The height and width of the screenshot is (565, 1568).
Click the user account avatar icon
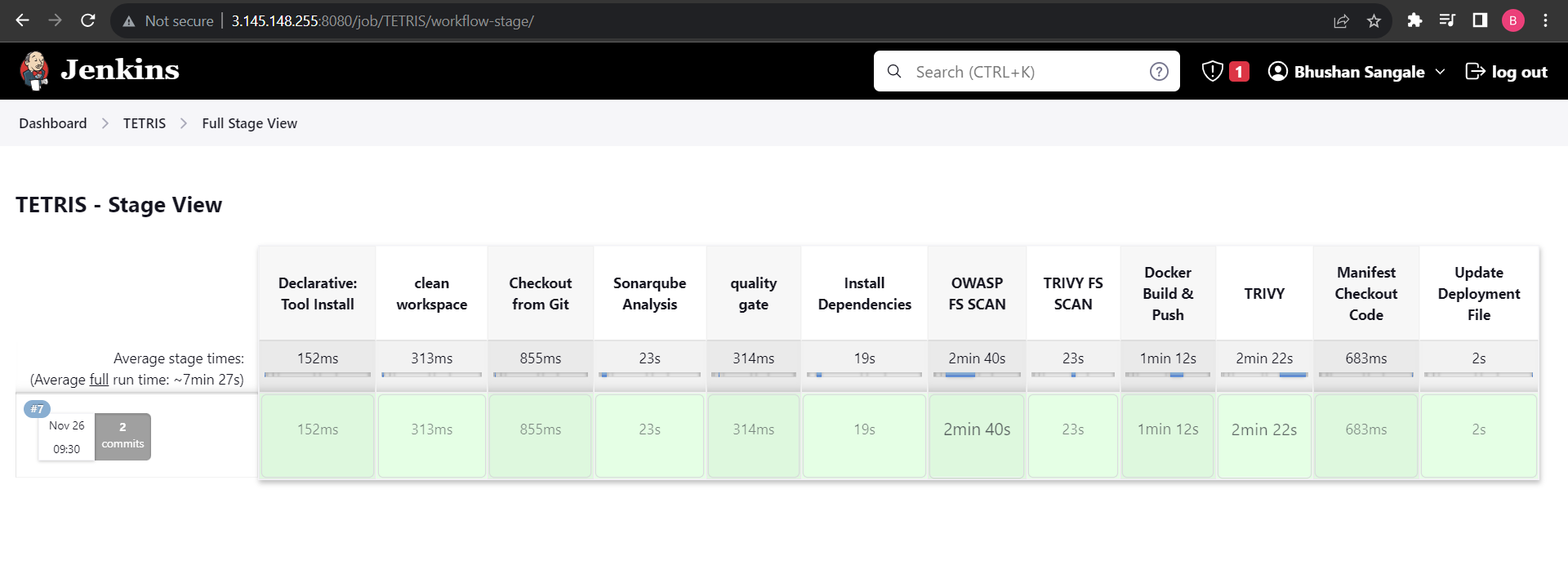(x=1277, y=72)
